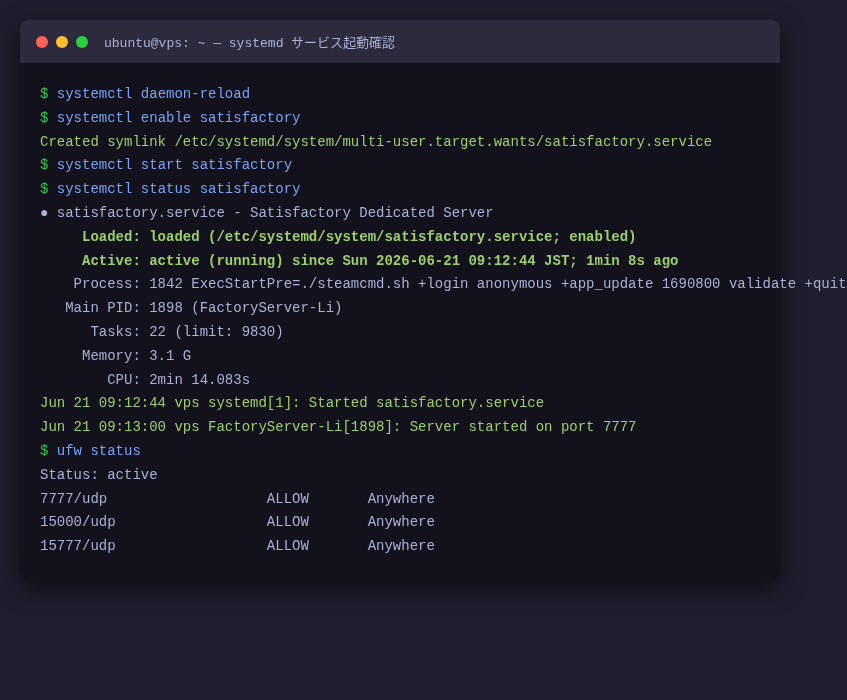This screenshot has height=700, width=847.
Task: Click the green maximize window button
Action: tap(82, 42)
